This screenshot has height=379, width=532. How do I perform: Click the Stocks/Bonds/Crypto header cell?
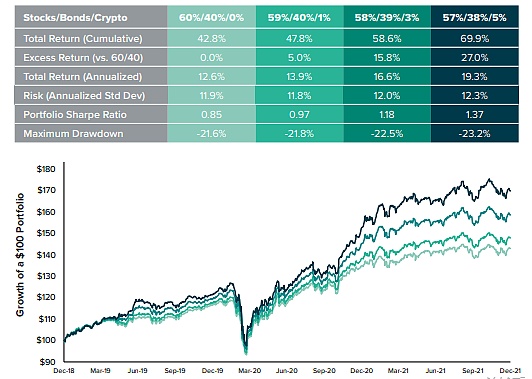click(91, 17)
